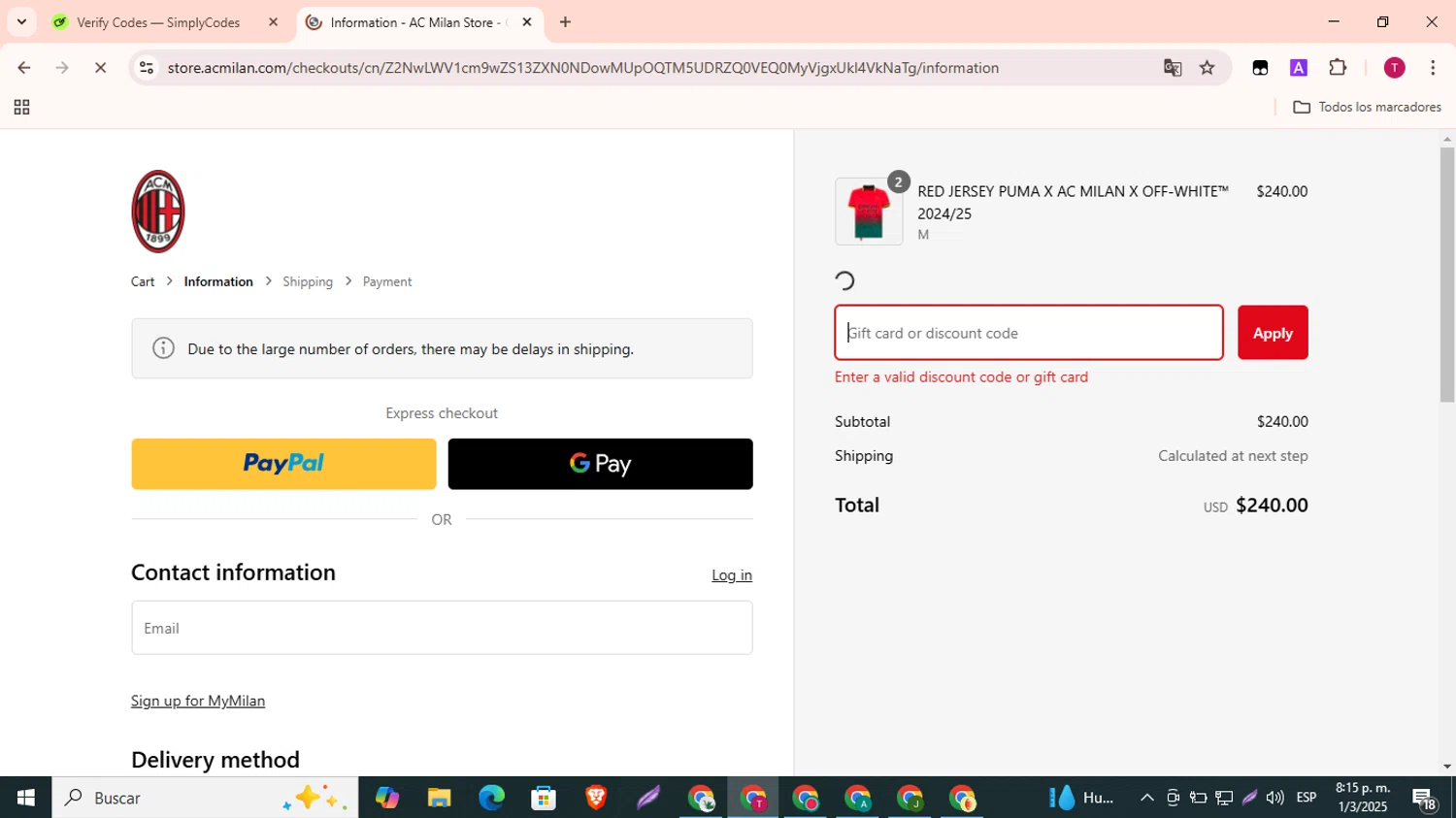Open Microsoft Store from the taskbar
The width and height of the screenshot is (1456, 818).
pos(544,798)
